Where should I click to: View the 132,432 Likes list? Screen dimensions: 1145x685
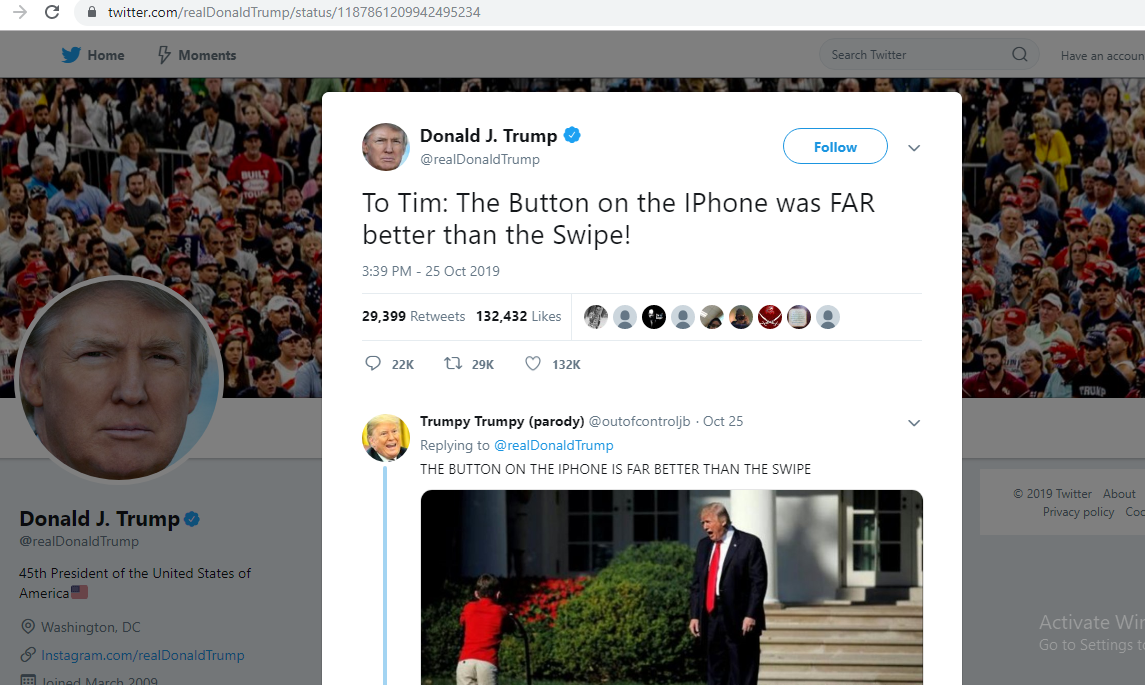[x=518, y=316]
